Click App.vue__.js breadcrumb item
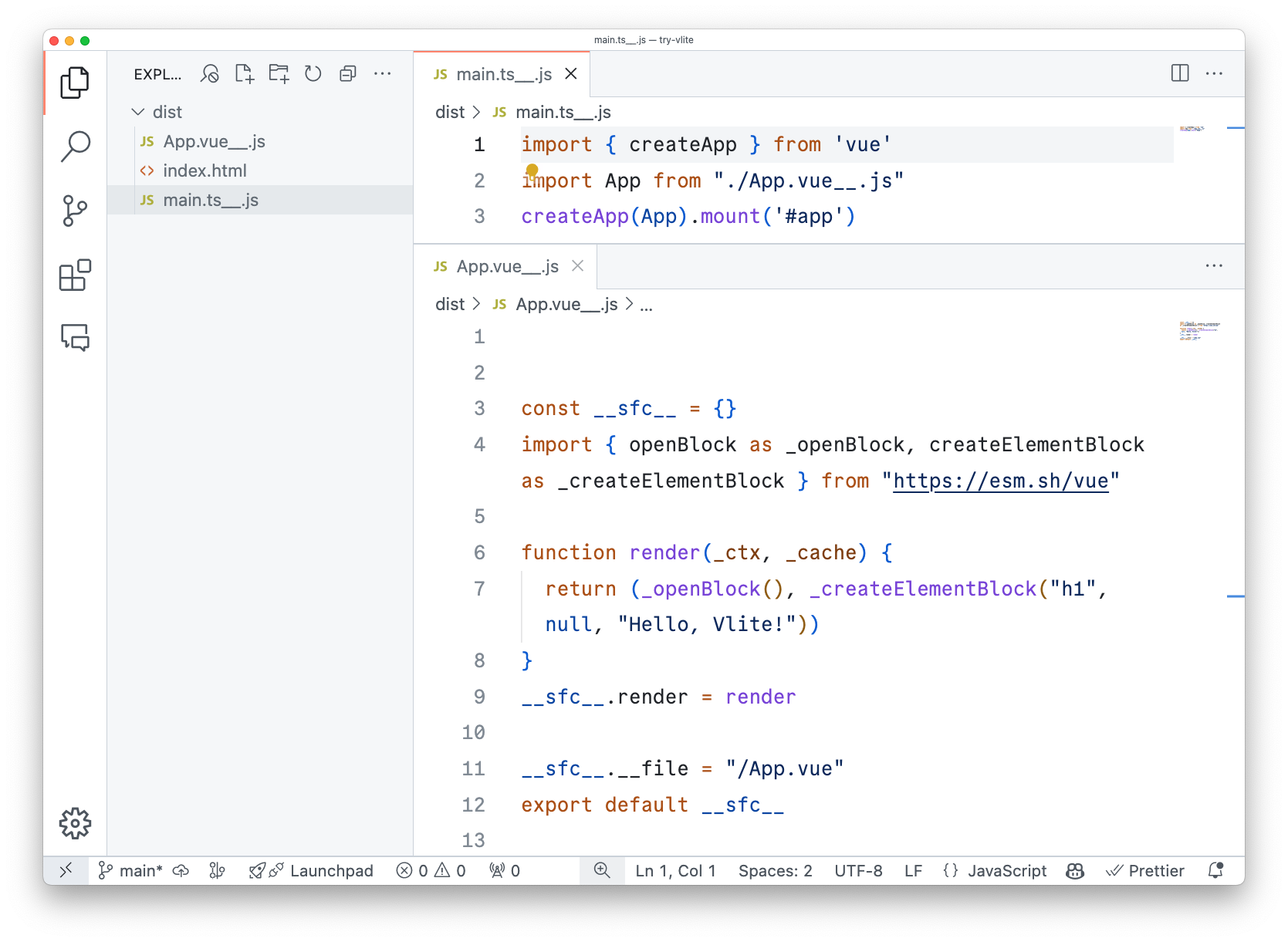 click(x=555, y=304)
